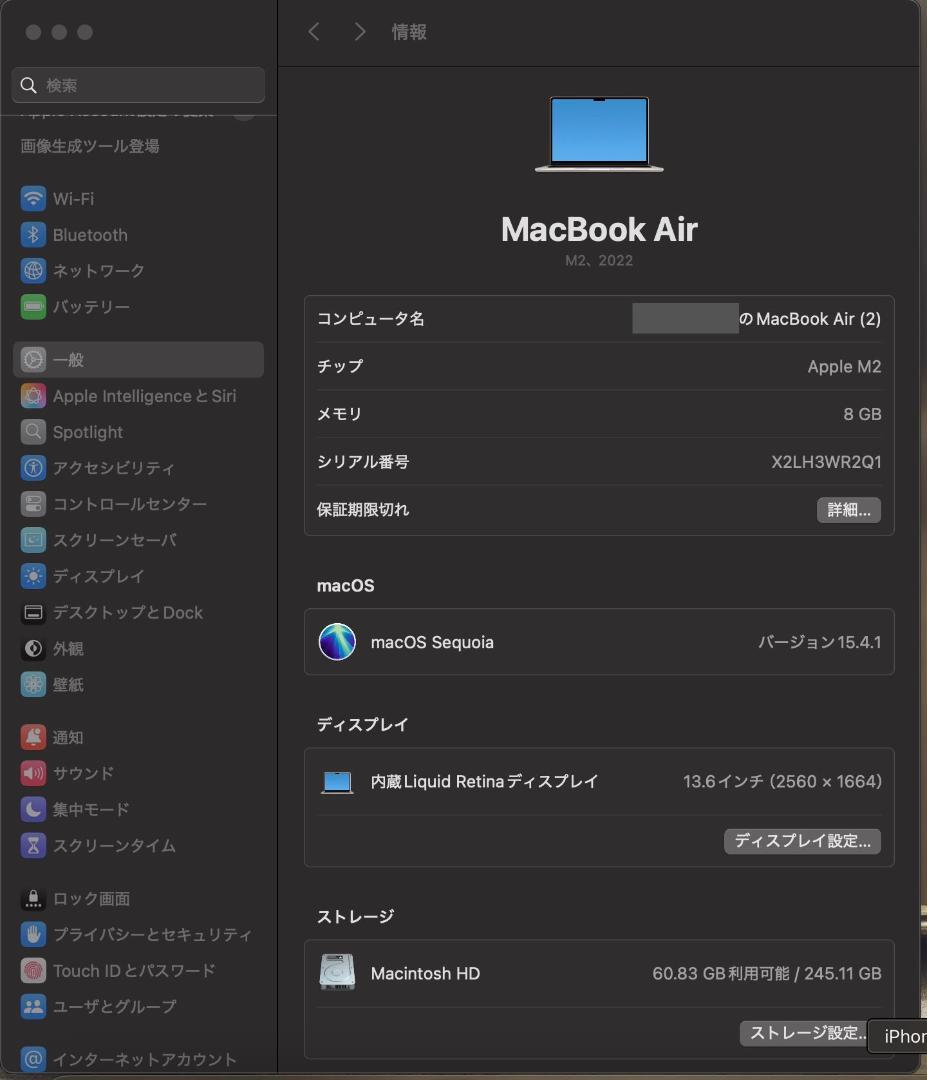Viewport: 927px width, 1080px height.
Task: Click 詳細 next to 保証期限切れ
Action: point(848,510)
